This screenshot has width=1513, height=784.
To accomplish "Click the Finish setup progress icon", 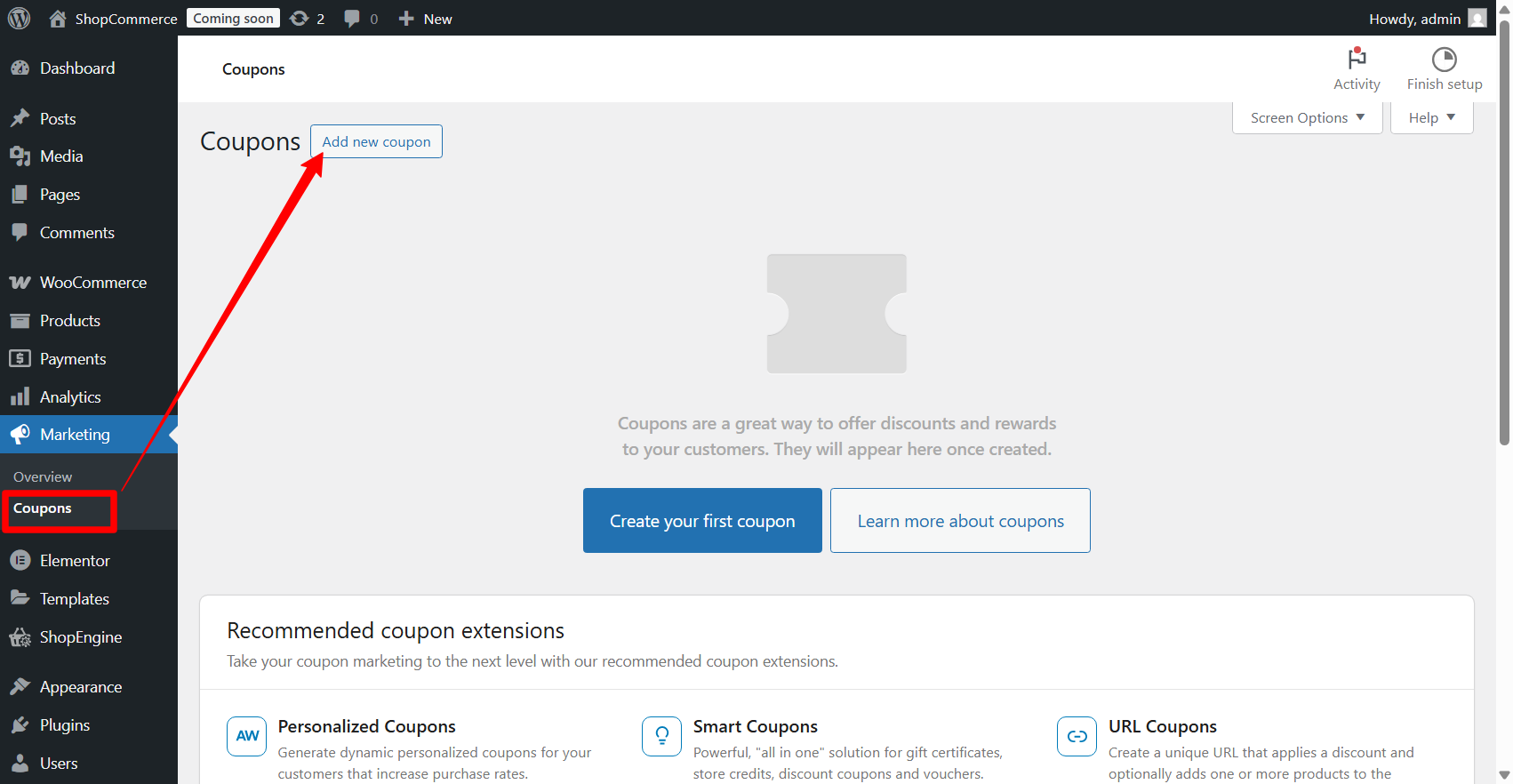I will [x=1444, y=60].
